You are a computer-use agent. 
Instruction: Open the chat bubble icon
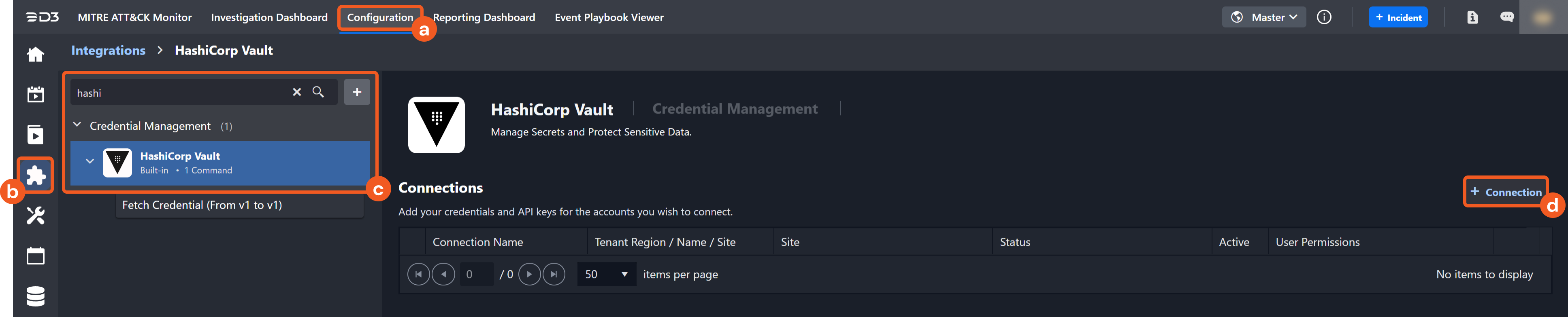[x=1506, y=17]
